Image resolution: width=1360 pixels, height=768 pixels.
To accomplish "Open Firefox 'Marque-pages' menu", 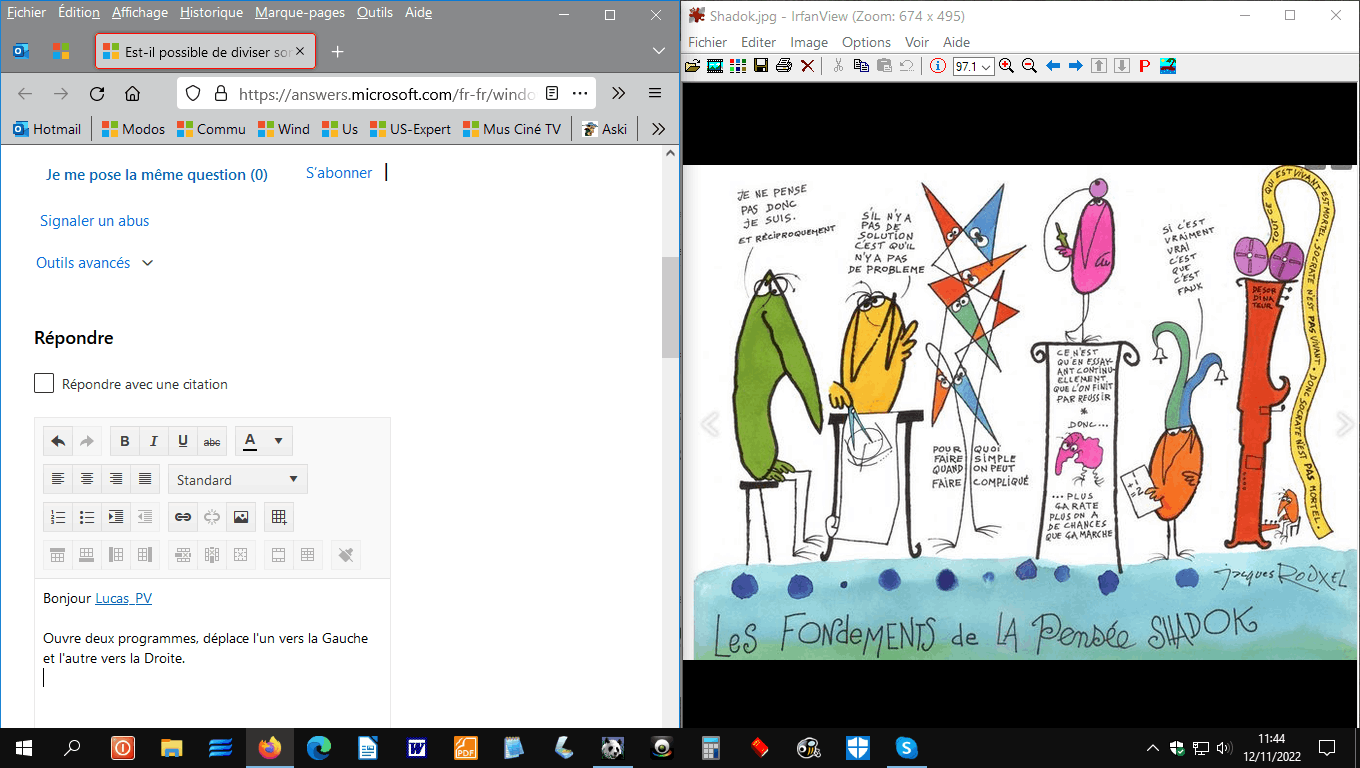I will [x=300, y=13].
